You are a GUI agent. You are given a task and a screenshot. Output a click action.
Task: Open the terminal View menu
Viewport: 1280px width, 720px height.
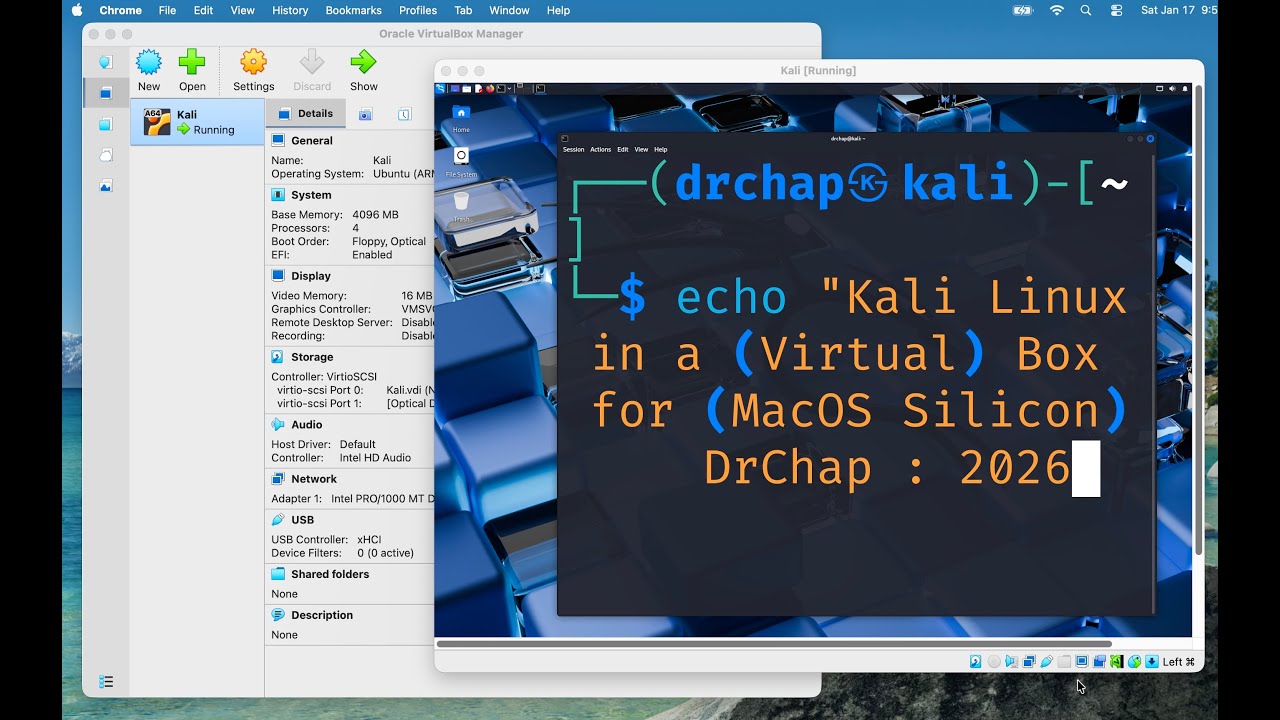[641, 149]
